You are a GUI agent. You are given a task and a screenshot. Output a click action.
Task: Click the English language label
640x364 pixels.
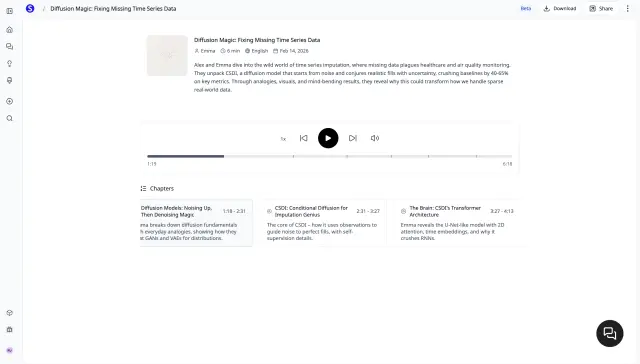(256, 51)
